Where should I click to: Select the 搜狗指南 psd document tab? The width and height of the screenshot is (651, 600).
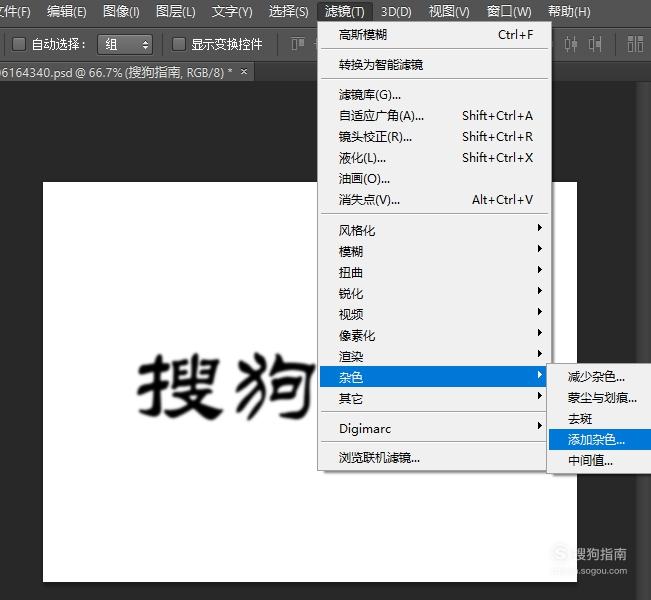tap(125, 72)
